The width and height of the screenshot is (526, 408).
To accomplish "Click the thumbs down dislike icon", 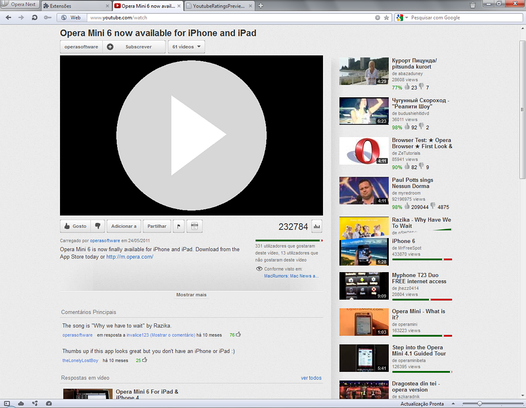I will pos(98,226).
